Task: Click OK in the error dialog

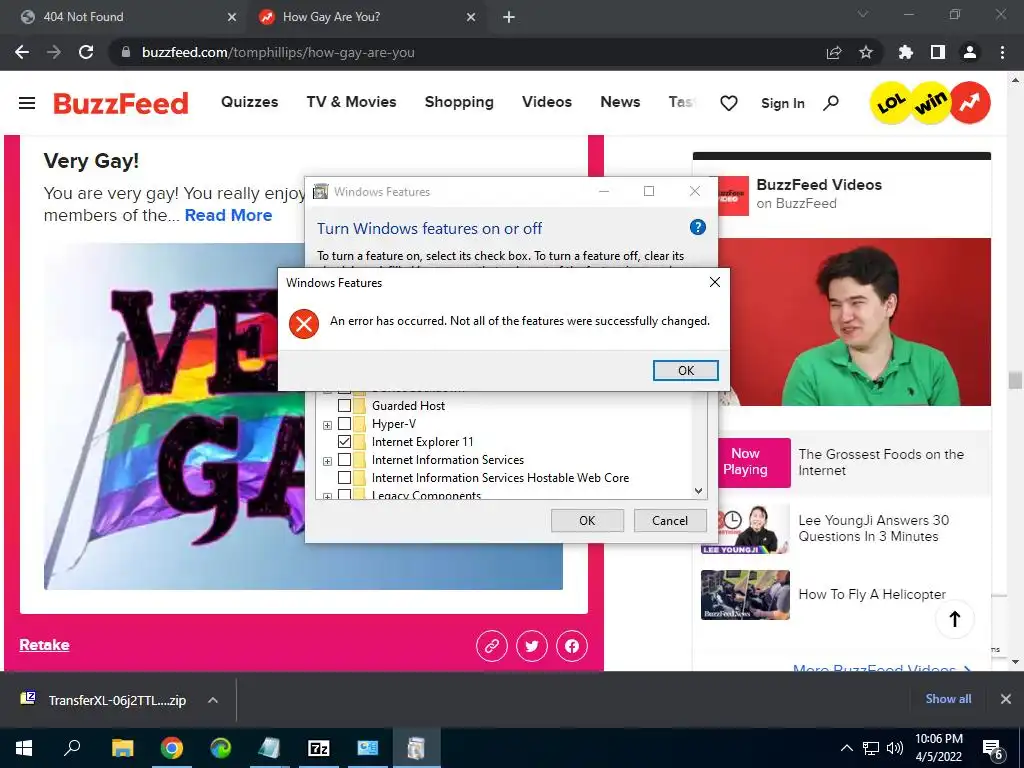Action: click(685, 370)
